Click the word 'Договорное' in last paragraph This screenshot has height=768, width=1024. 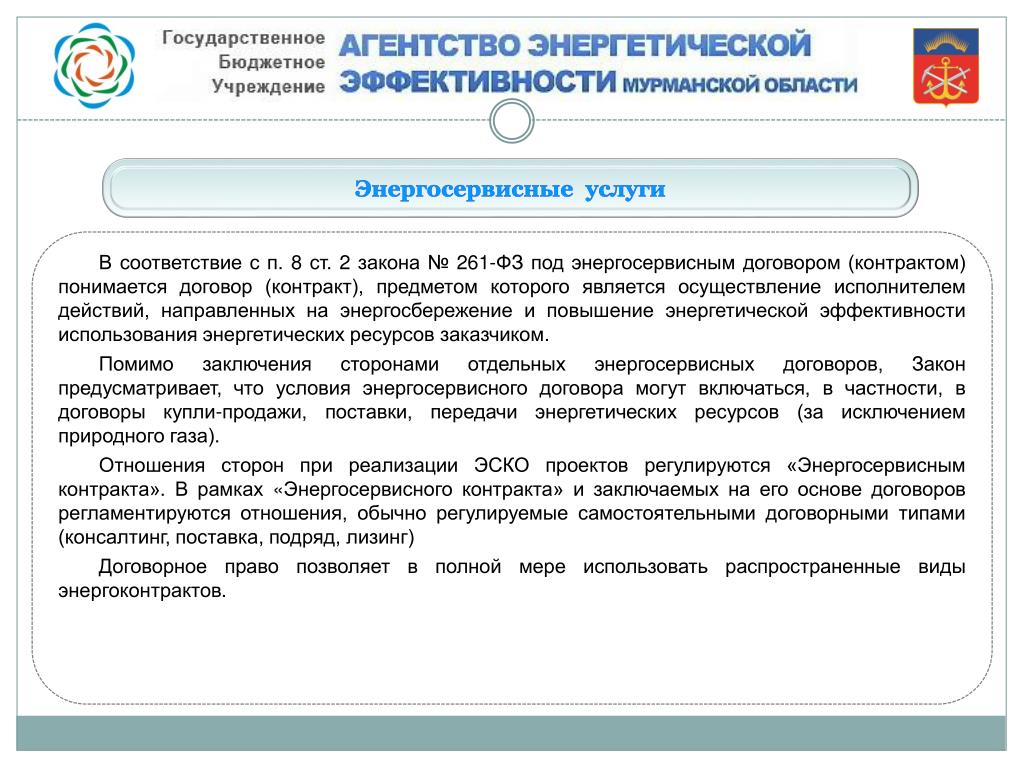[153, 567]
